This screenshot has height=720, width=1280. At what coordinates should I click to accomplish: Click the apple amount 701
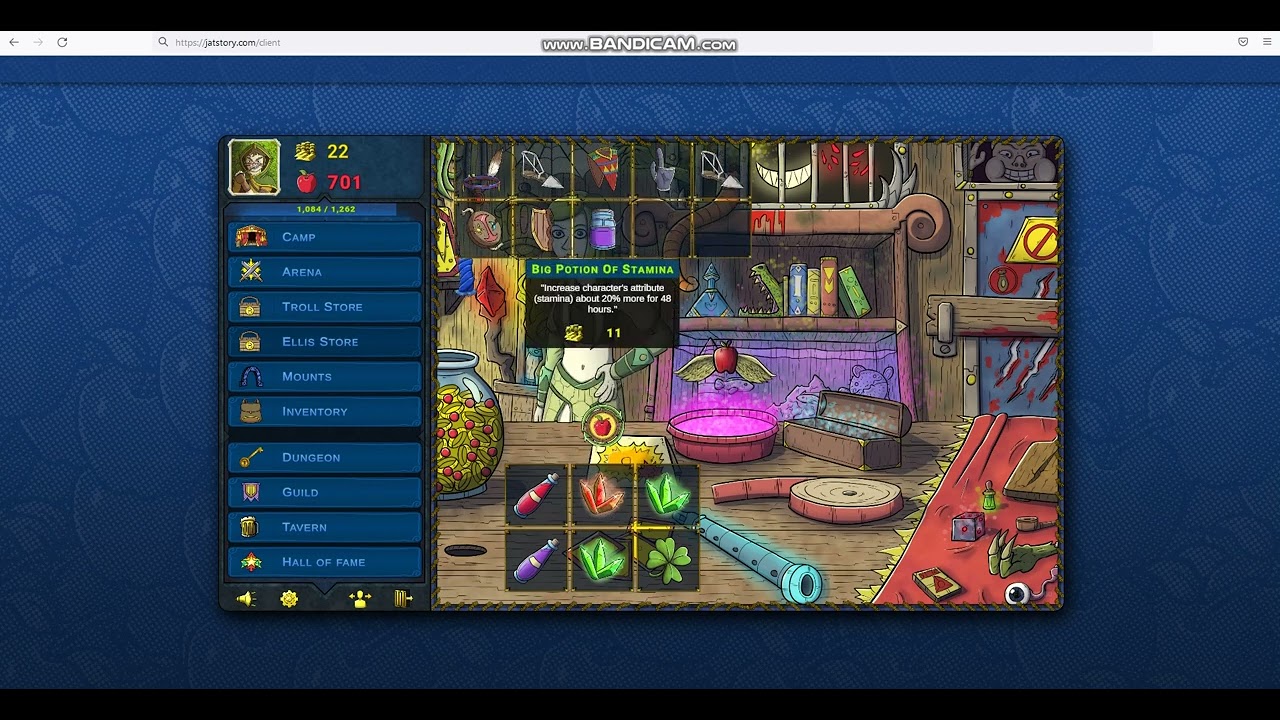(344, 183)
